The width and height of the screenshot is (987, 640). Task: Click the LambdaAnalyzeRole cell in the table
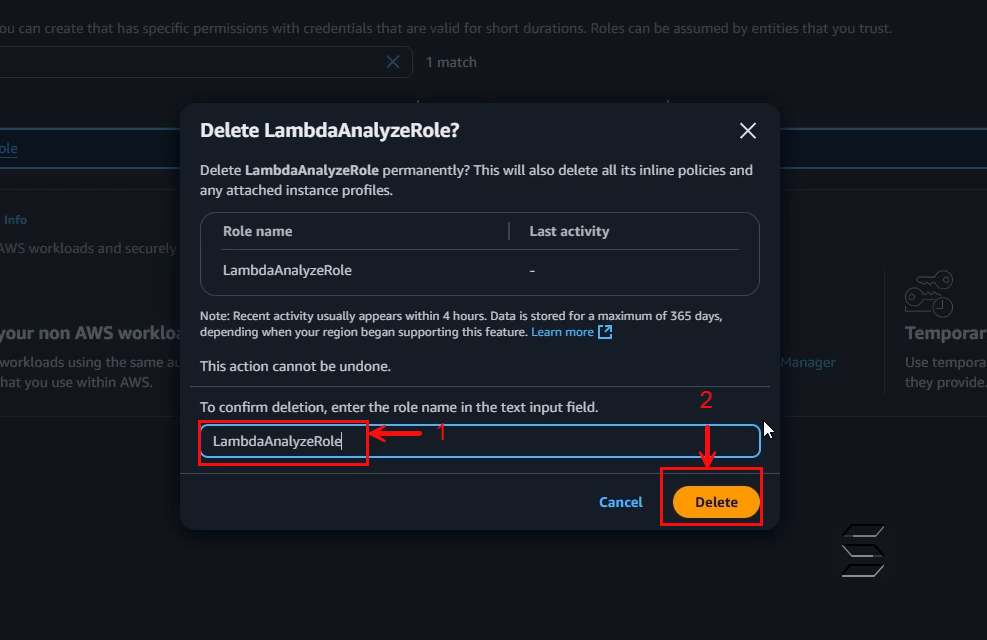point(287,270)
